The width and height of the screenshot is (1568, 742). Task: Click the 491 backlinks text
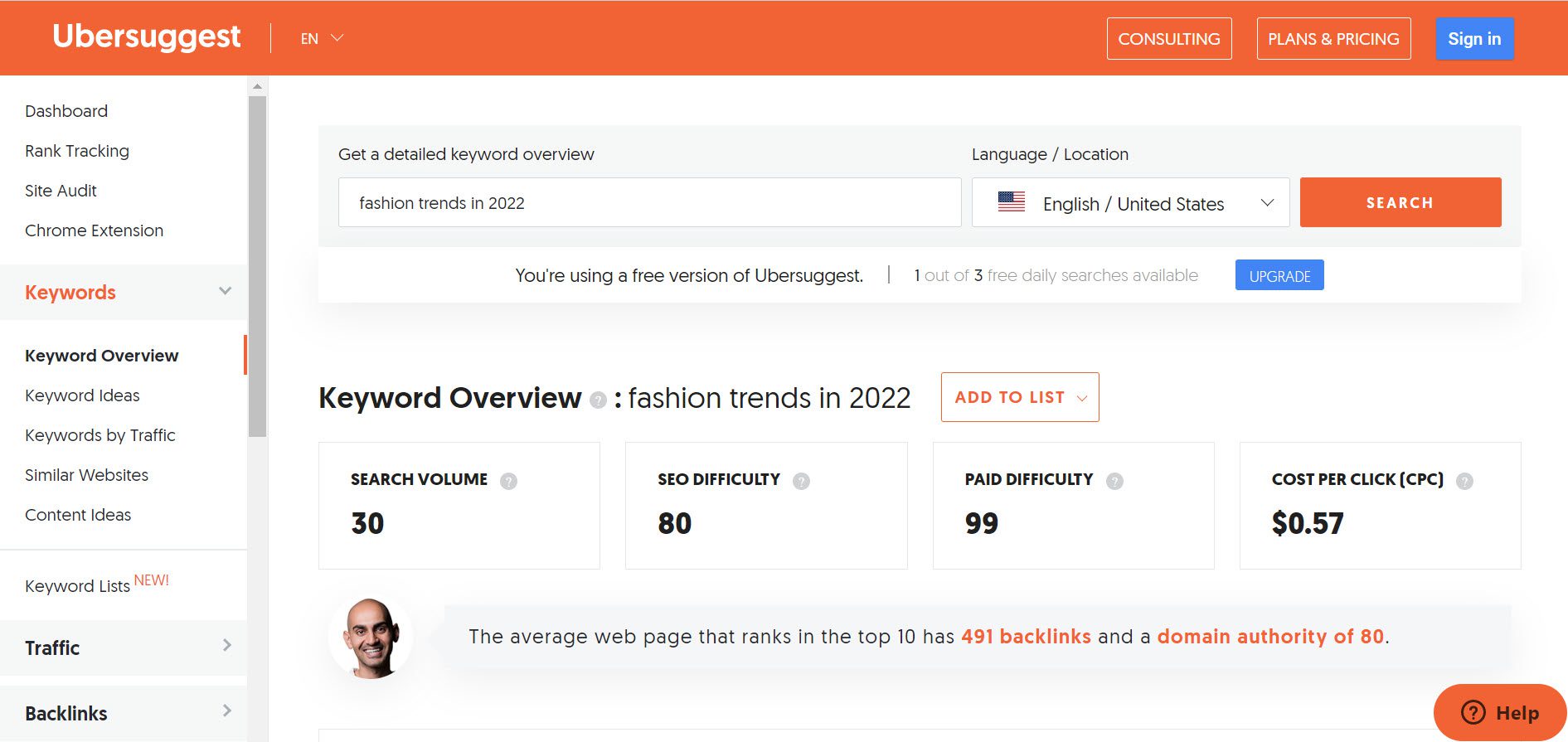(1026, 637)
